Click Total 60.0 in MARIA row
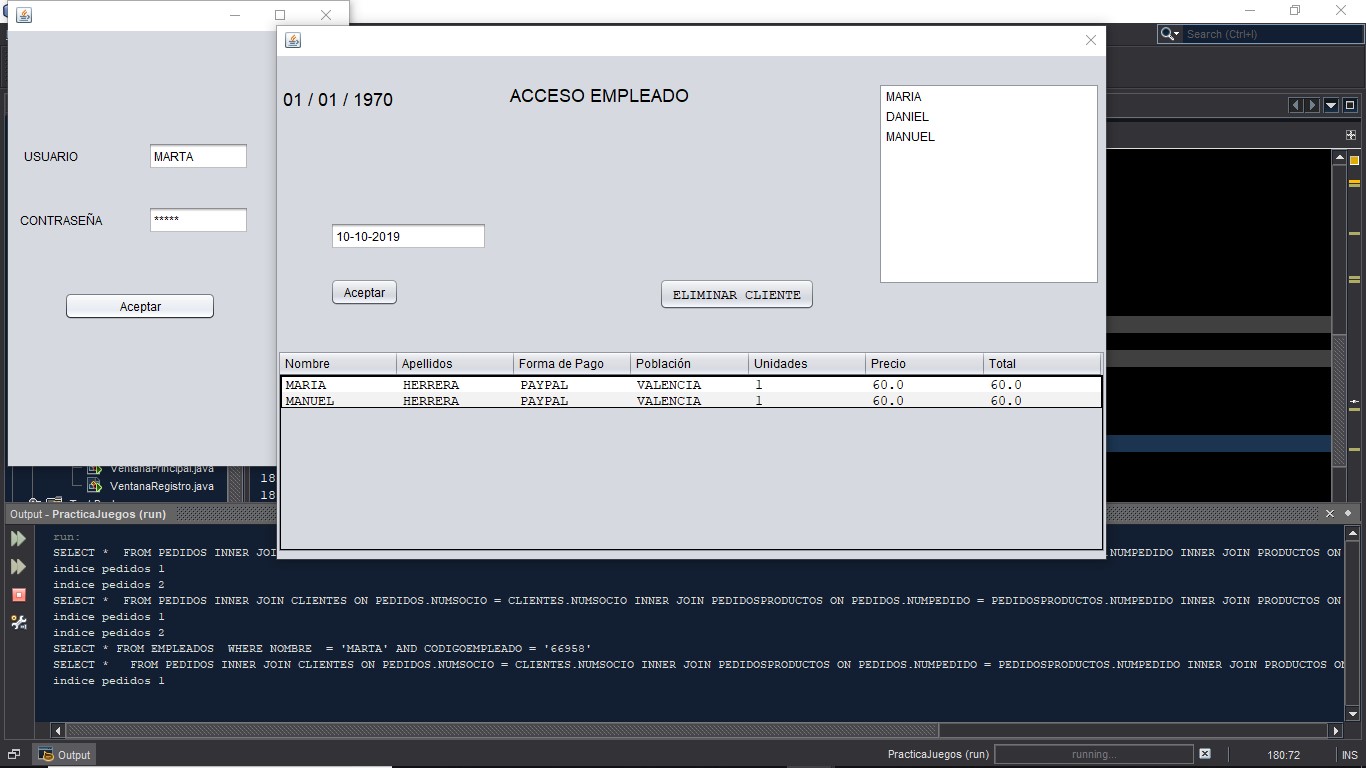Image resolution: width=1366 pixels, height=768 pixels. (x=1044, y=385)
